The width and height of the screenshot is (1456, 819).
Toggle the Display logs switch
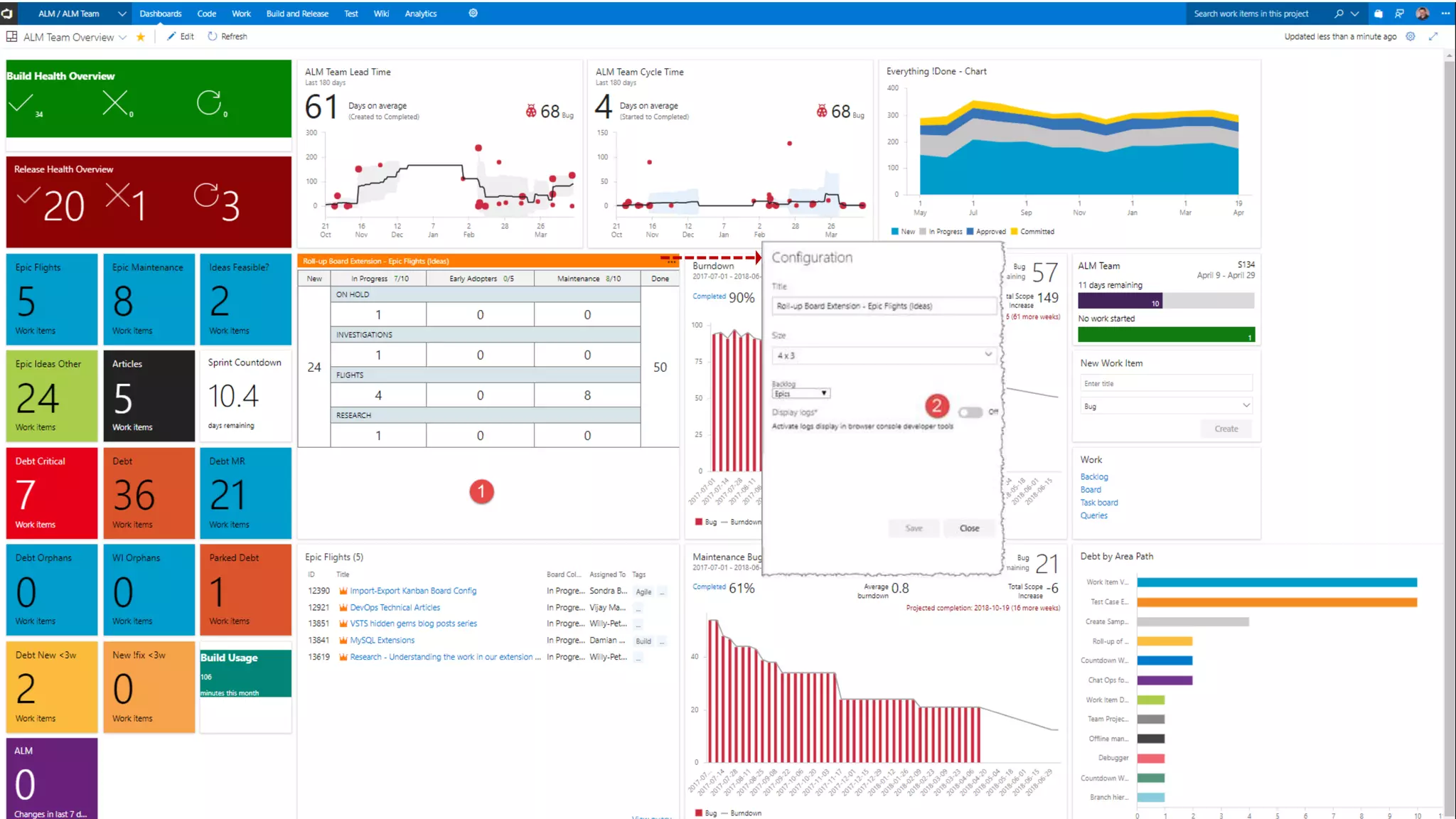coord(970,412)
